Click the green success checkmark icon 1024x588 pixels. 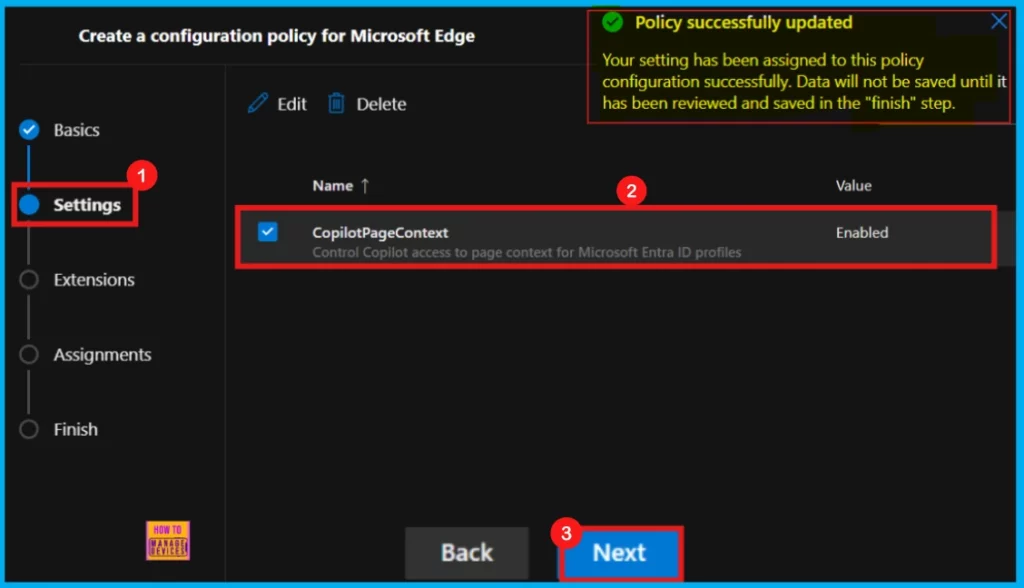click(x=612, y=22)
